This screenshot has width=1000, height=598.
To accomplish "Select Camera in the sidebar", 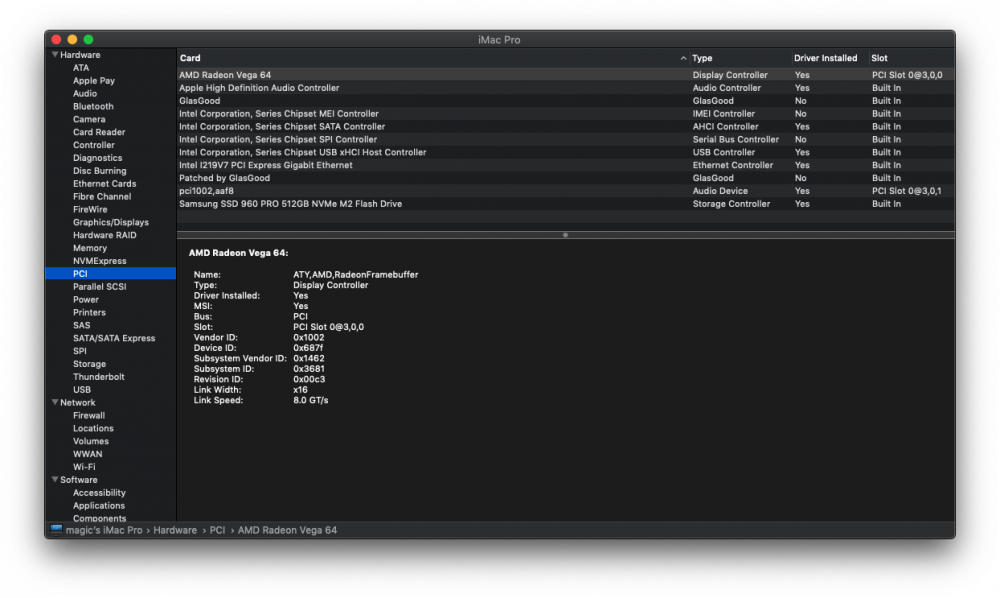I will pyautogui.click(x=89, y=119).
